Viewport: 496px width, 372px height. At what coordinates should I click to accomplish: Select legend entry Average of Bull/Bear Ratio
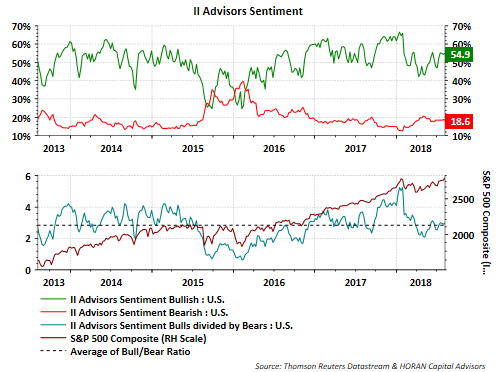(x=130, y=351)
